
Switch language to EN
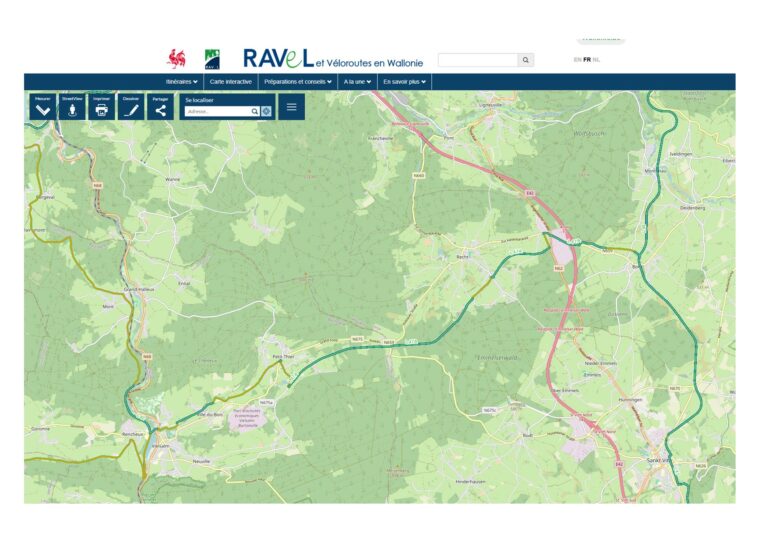click(x=577, y=60)
